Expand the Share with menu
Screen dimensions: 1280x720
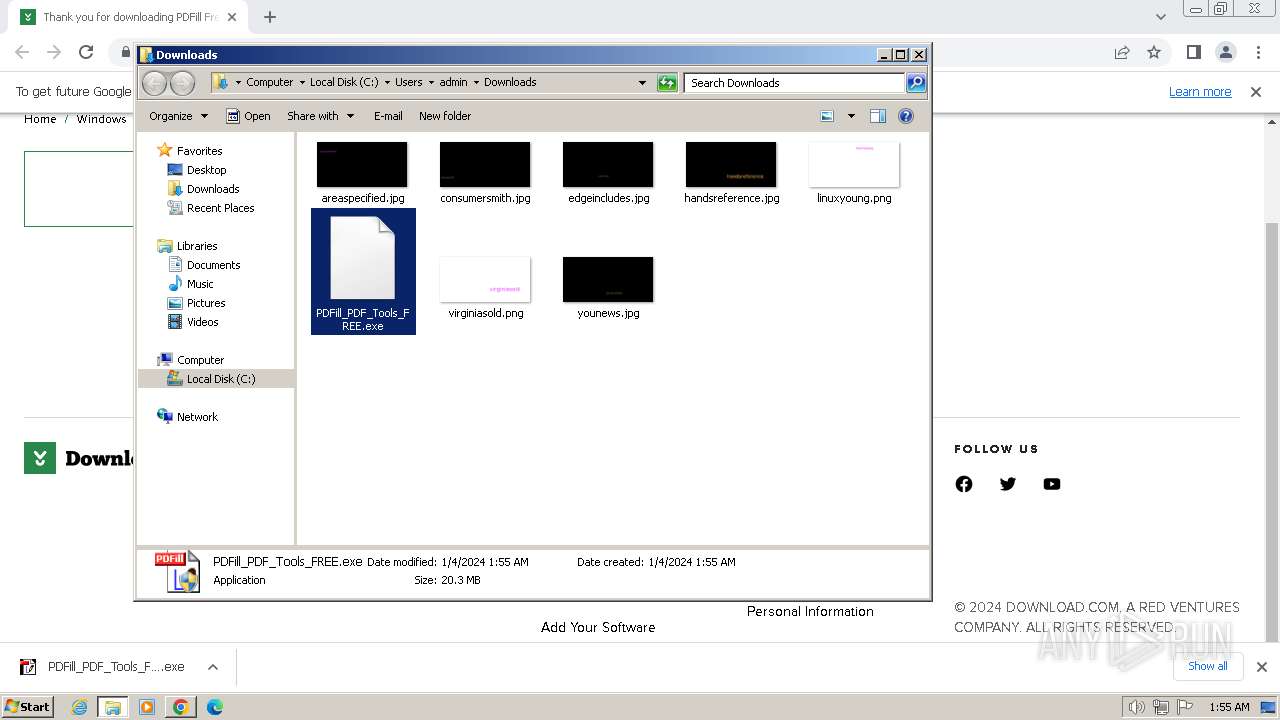click(x=320, y=116)
